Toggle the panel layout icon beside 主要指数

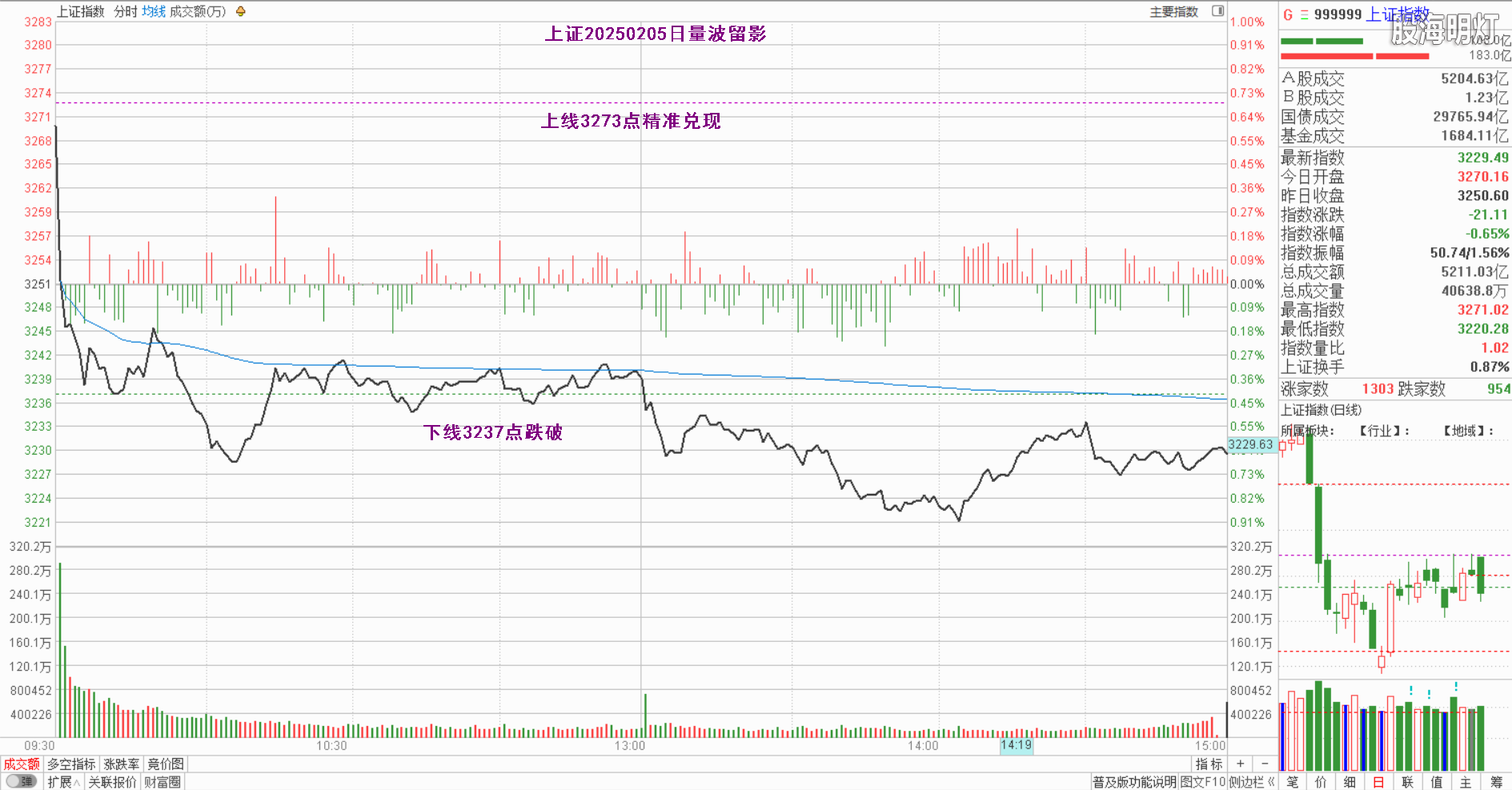pyautogui.click(x=1217, y=11)
